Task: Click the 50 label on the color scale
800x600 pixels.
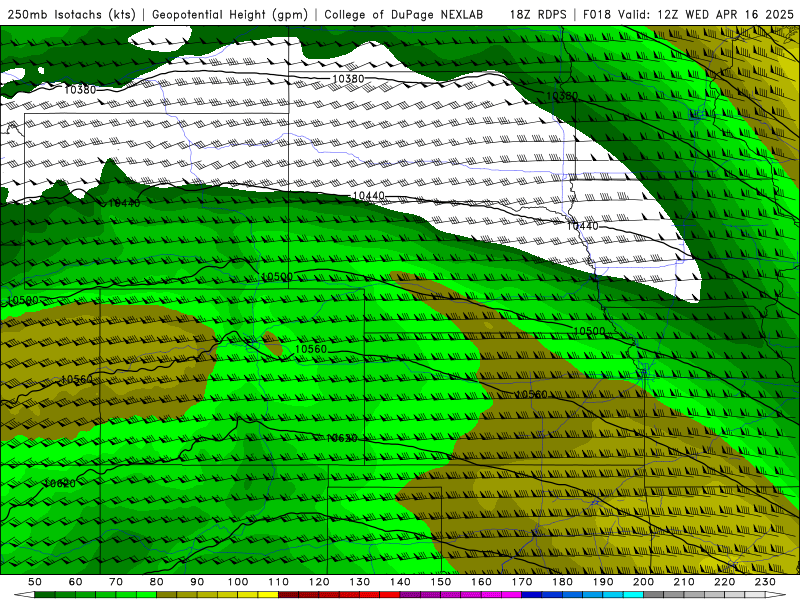Action: tap(35, 582)
